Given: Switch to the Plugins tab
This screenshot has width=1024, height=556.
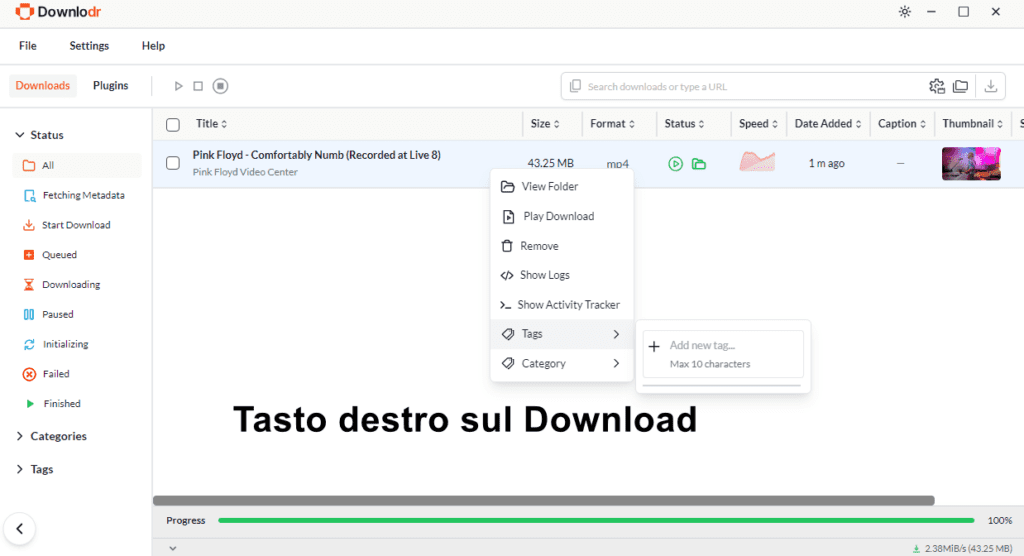Looking at the screenshot, I should click(110, 86).
